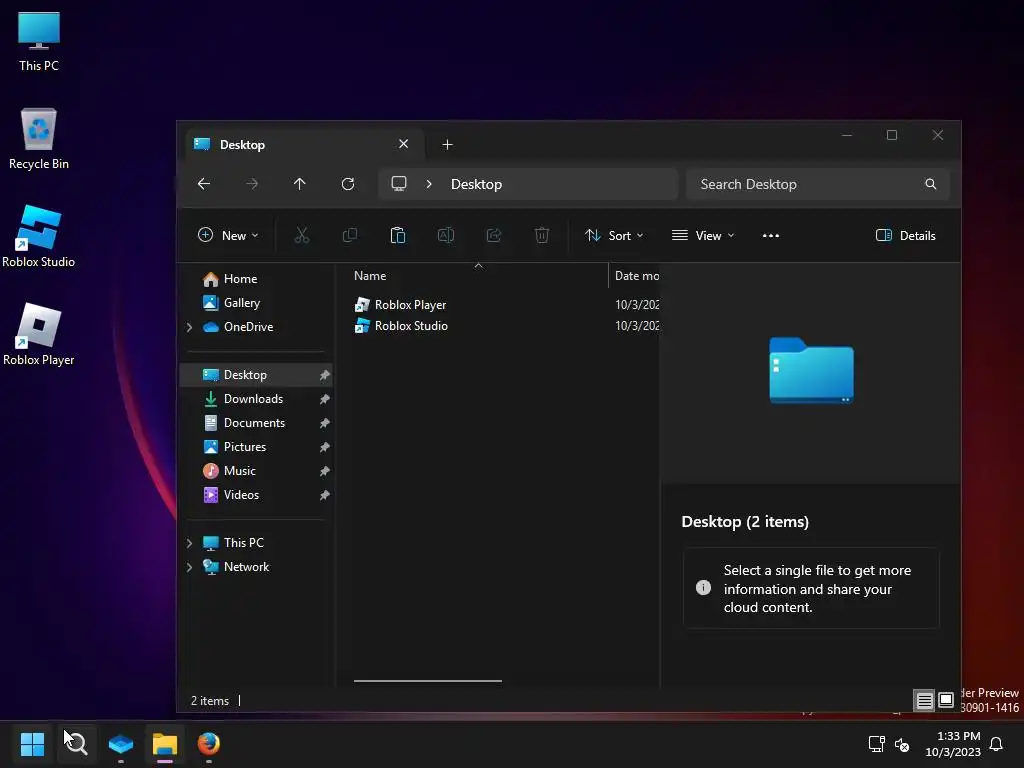Click the monitor icon in address bar
Viewport: 1024px width, 768px height.
(398, 184)
